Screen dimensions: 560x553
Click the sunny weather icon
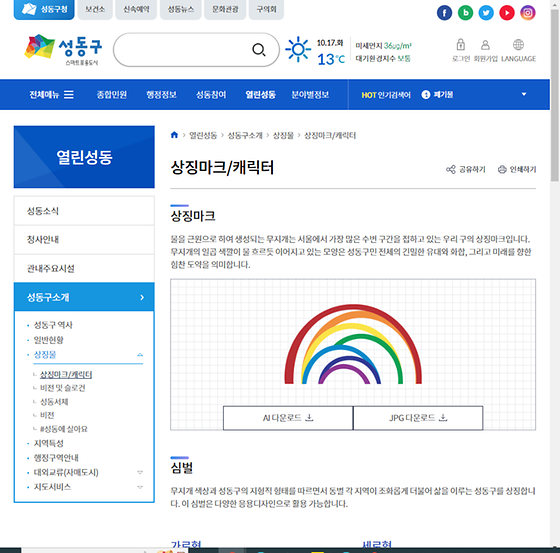tap(298, 49)
